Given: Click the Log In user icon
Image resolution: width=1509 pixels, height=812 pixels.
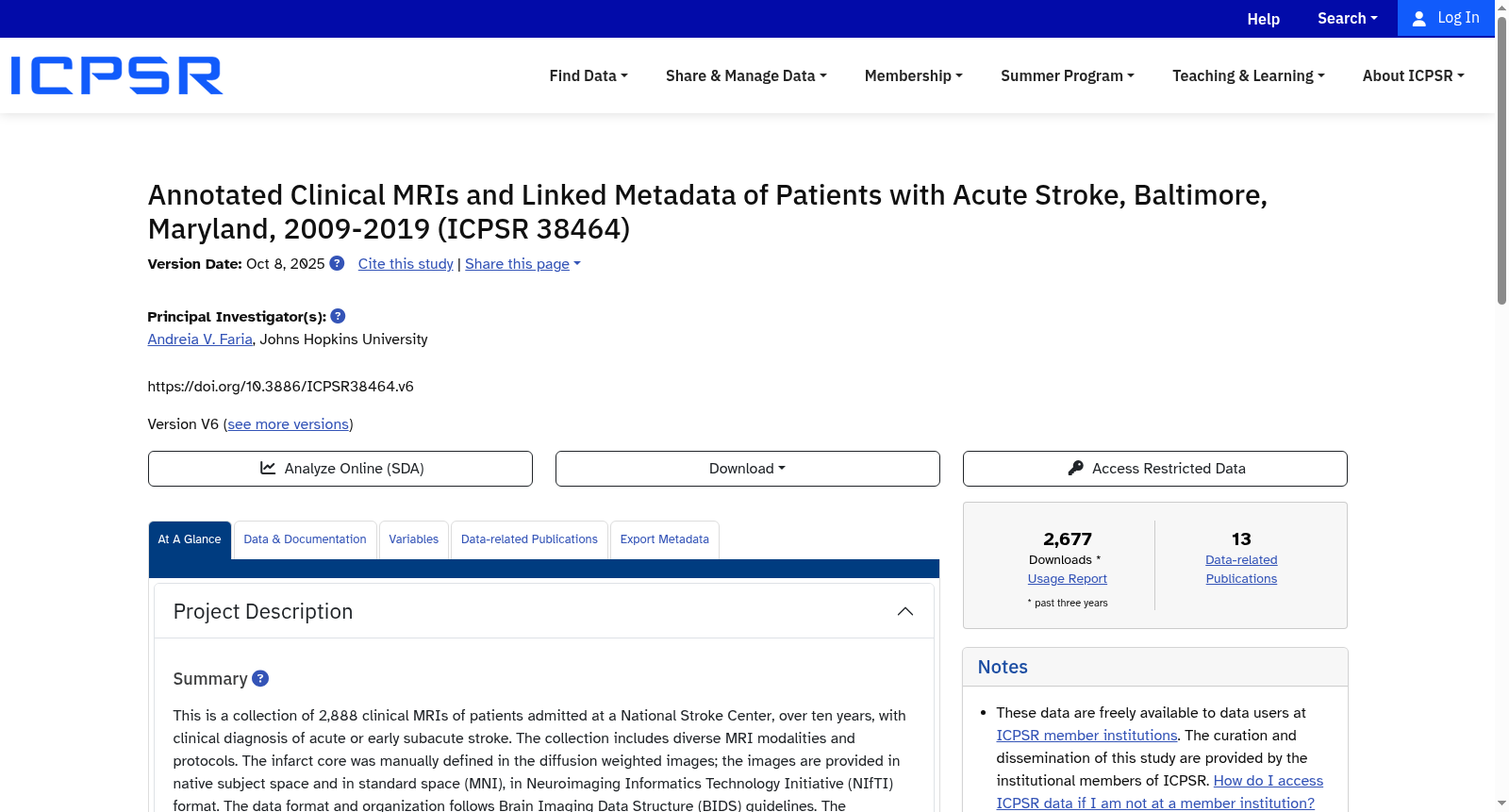Looking at the screenshot, I should click(x=1418, y=19).
